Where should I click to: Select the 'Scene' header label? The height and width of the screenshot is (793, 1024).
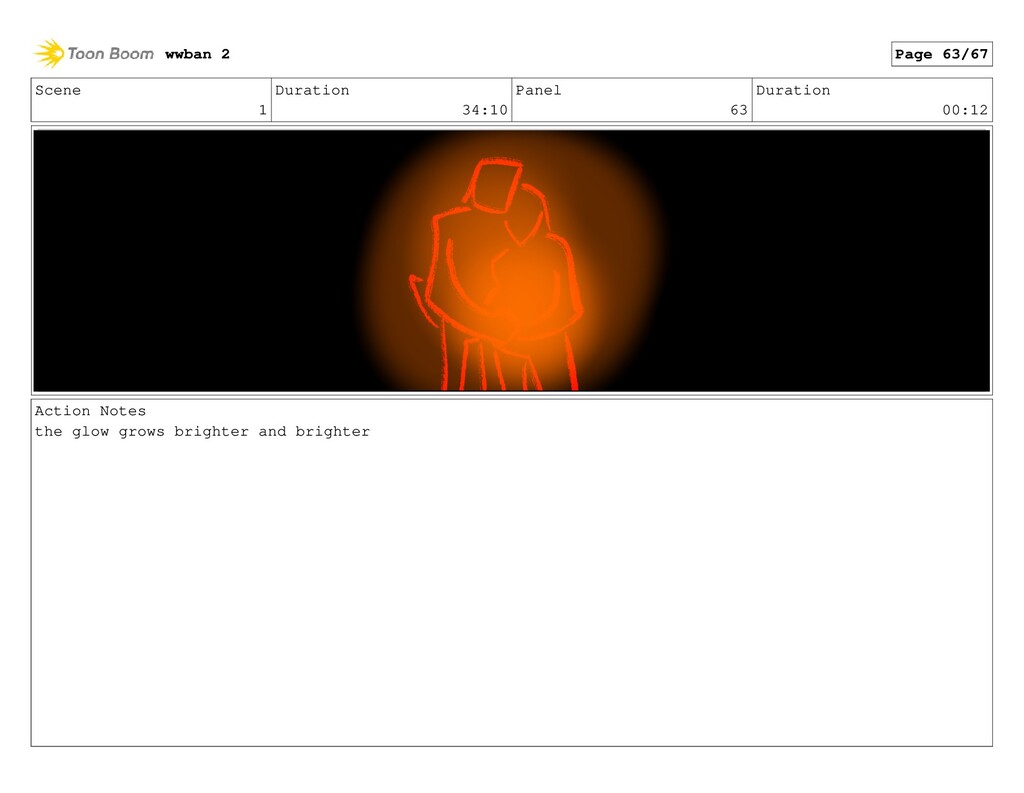pos(58,90)
